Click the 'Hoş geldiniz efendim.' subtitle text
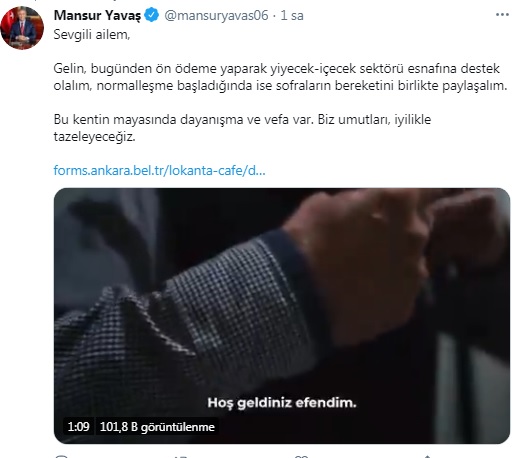524x458 pixels. point(282,403)
